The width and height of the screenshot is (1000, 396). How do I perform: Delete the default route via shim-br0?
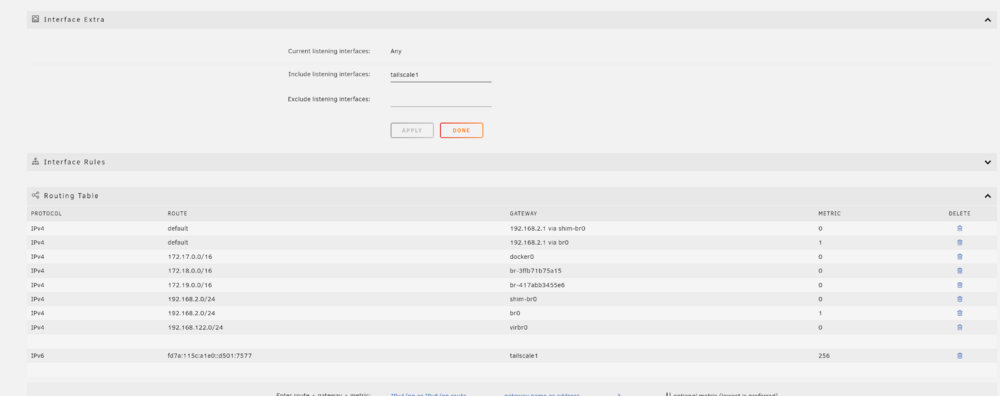(x=959, y=228)
